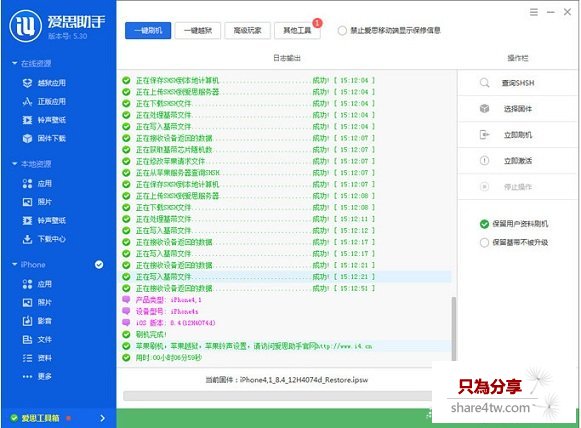Click the magnifier icon for 查询SHSH
Image resolution: width=581 pixels, height=428 pixels.
[485, 83]
